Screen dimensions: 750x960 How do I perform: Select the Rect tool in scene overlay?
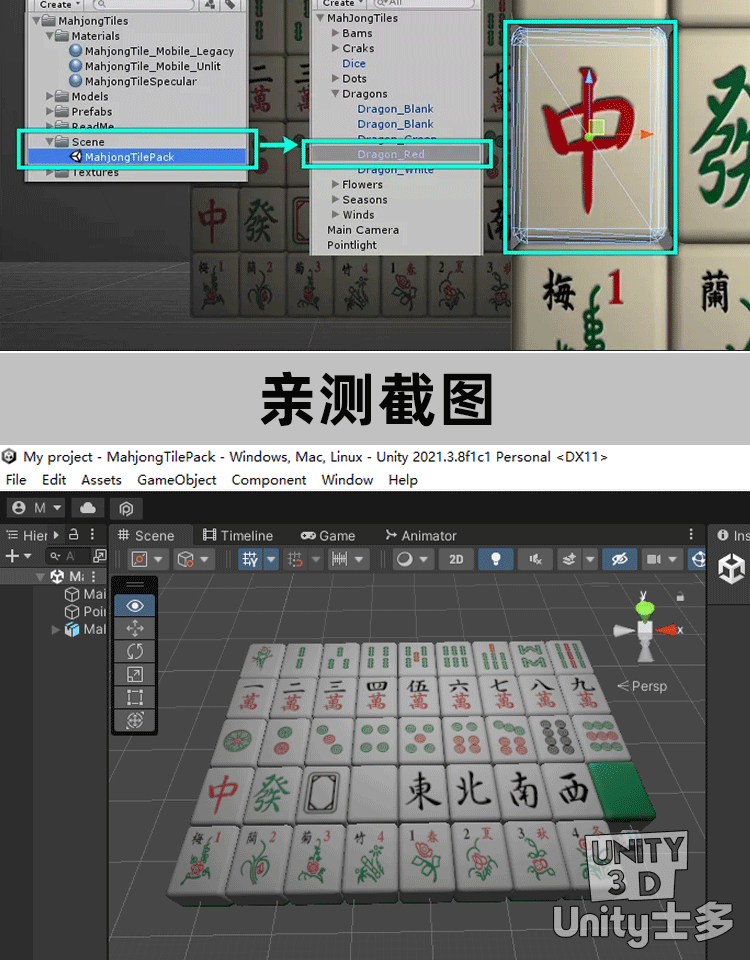135,697
